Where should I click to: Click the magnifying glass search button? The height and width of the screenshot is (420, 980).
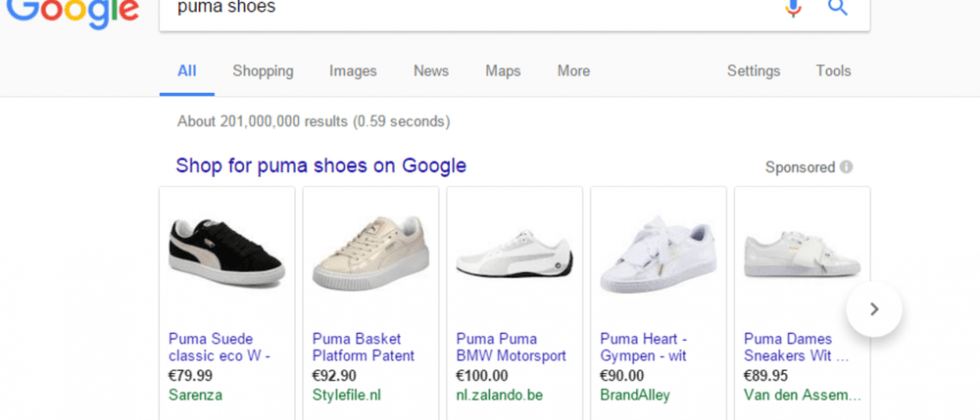[838, 8]
